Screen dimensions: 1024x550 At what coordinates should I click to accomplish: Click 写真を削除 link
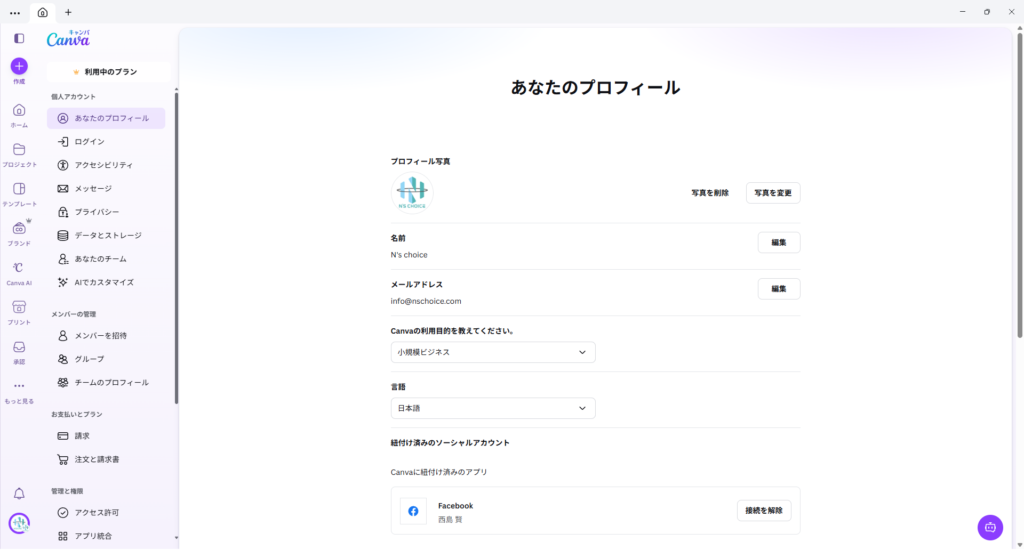click(x=710, y=193)
